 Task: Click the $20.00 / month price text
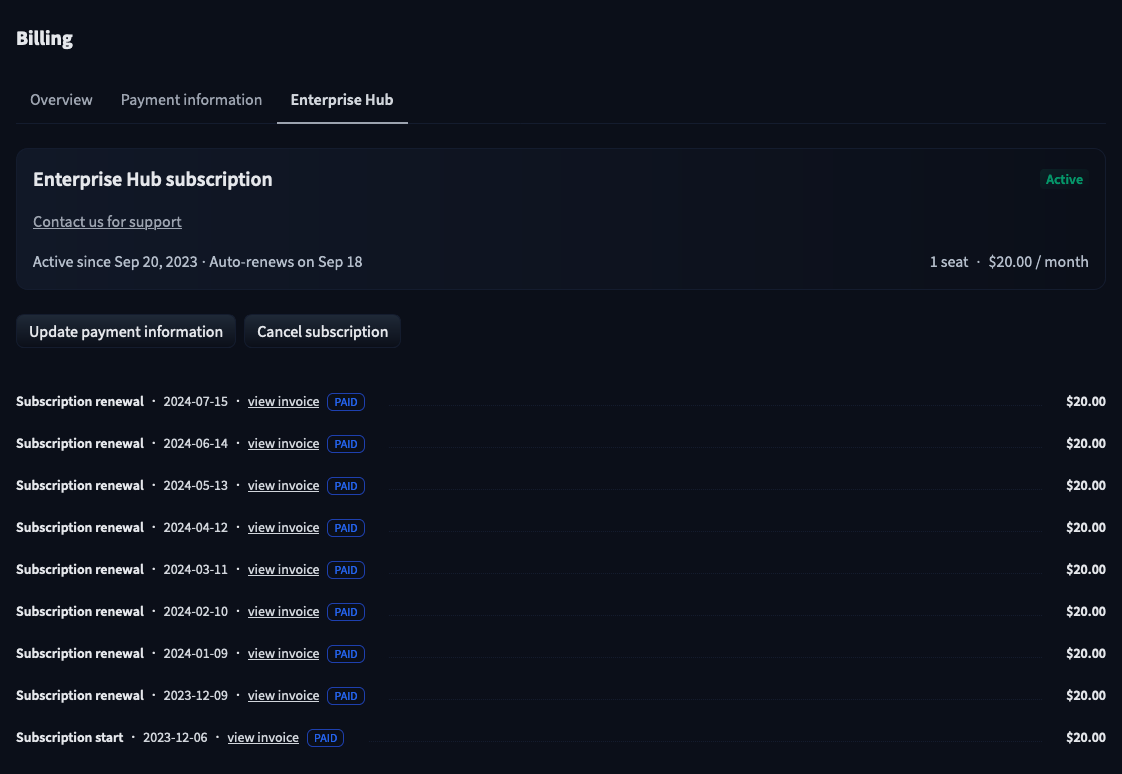[1038, 262]
